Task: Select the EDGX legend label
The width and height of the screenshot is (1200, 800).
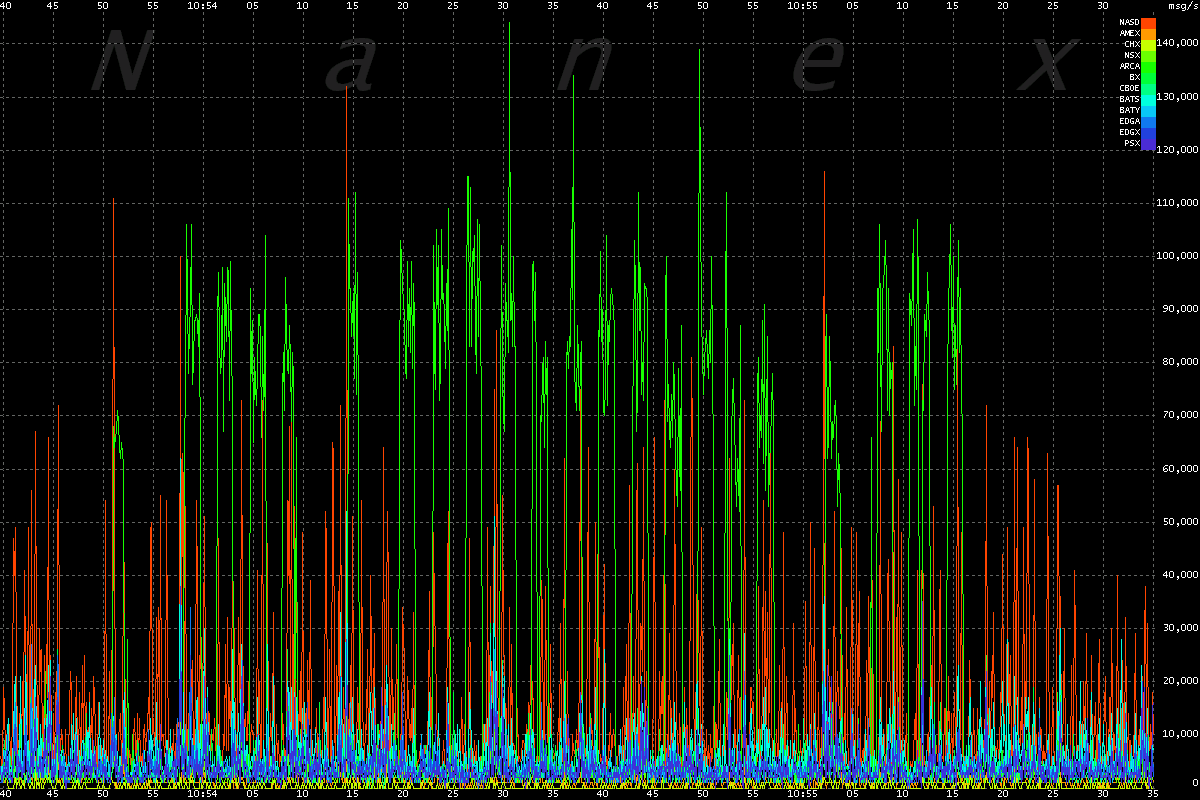Action: [1129, 131]
